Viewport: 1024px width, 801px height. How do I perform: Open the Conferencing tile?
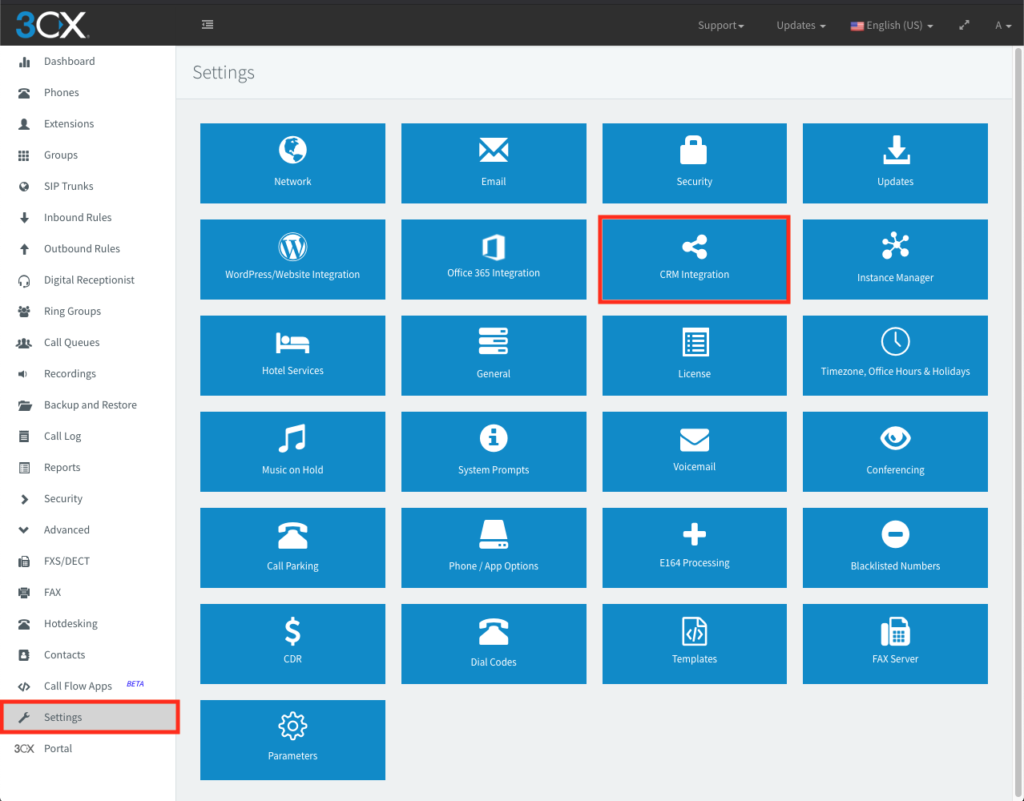895,452
